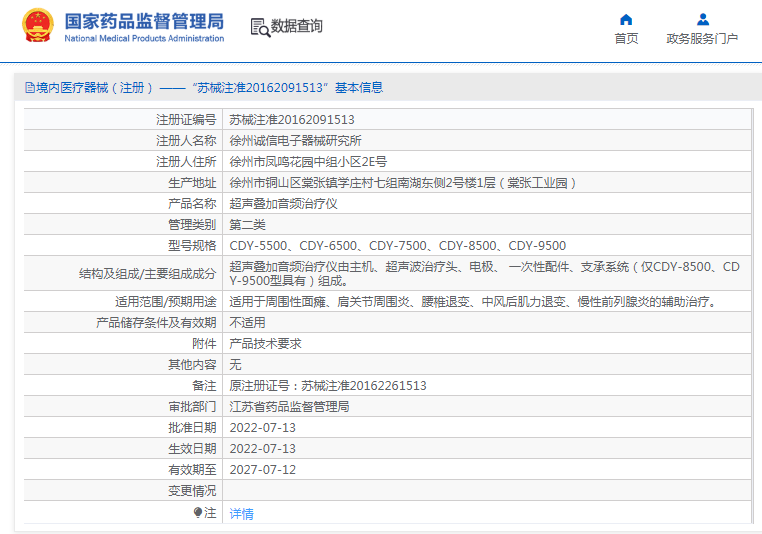Select expiry date 2027-07-12
Image resolution: width=762 pixels, height=534 pixels.
pyautogui.click(x=262, y=469)
